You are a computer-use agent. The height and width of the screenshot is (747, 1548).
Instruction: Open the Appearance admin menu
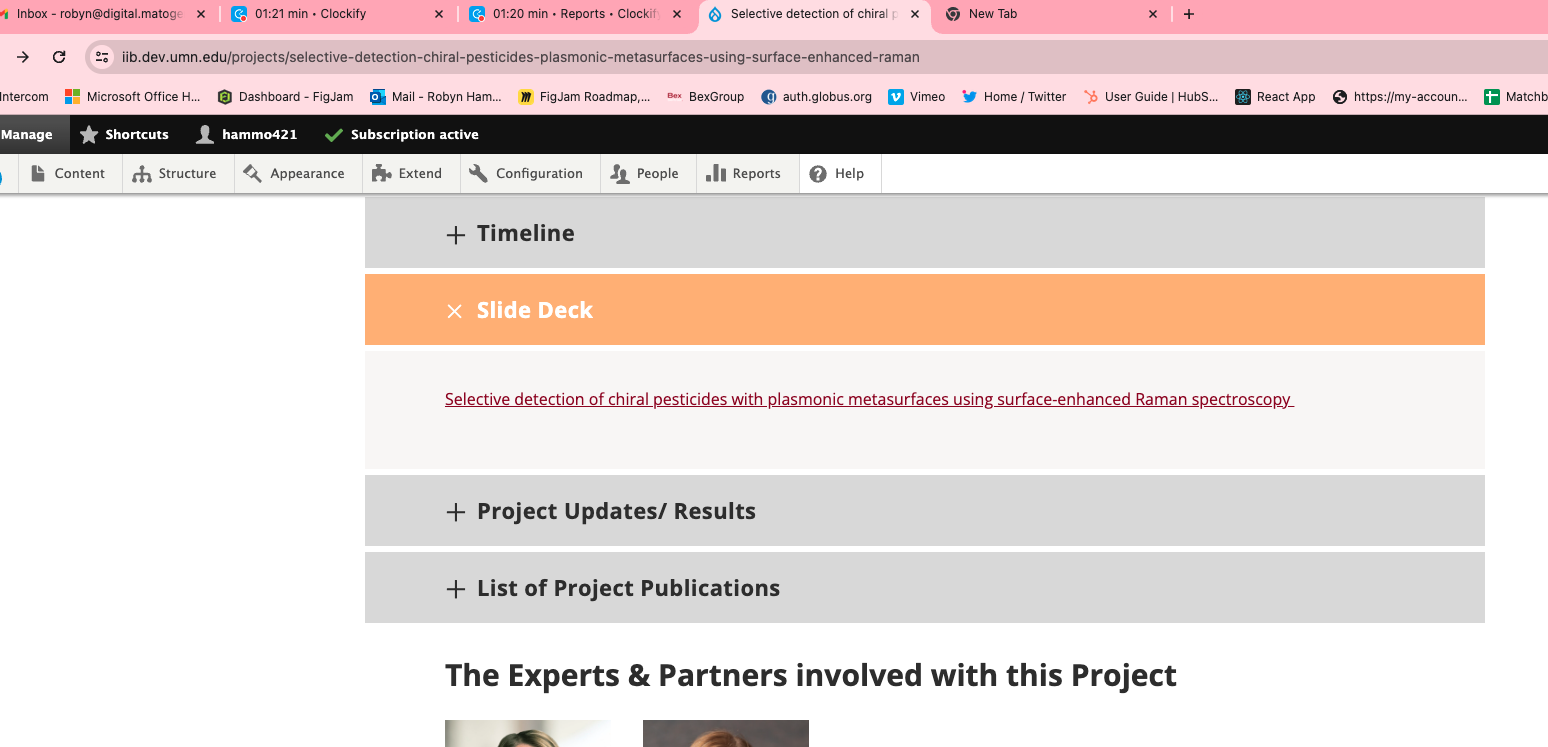click(x=294, y=173)
